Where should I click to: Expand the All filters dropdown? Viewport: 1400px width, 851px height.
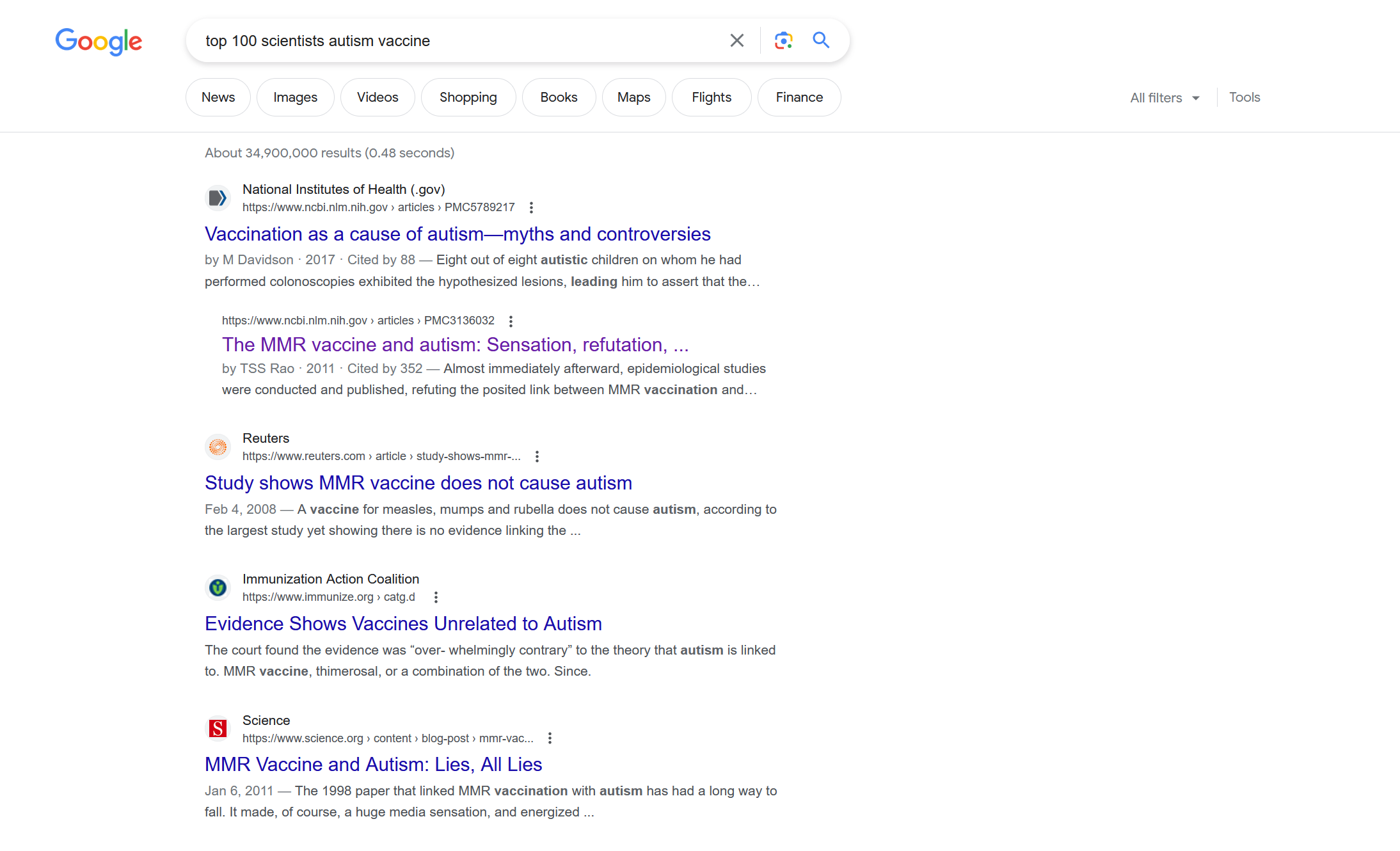1165,98
